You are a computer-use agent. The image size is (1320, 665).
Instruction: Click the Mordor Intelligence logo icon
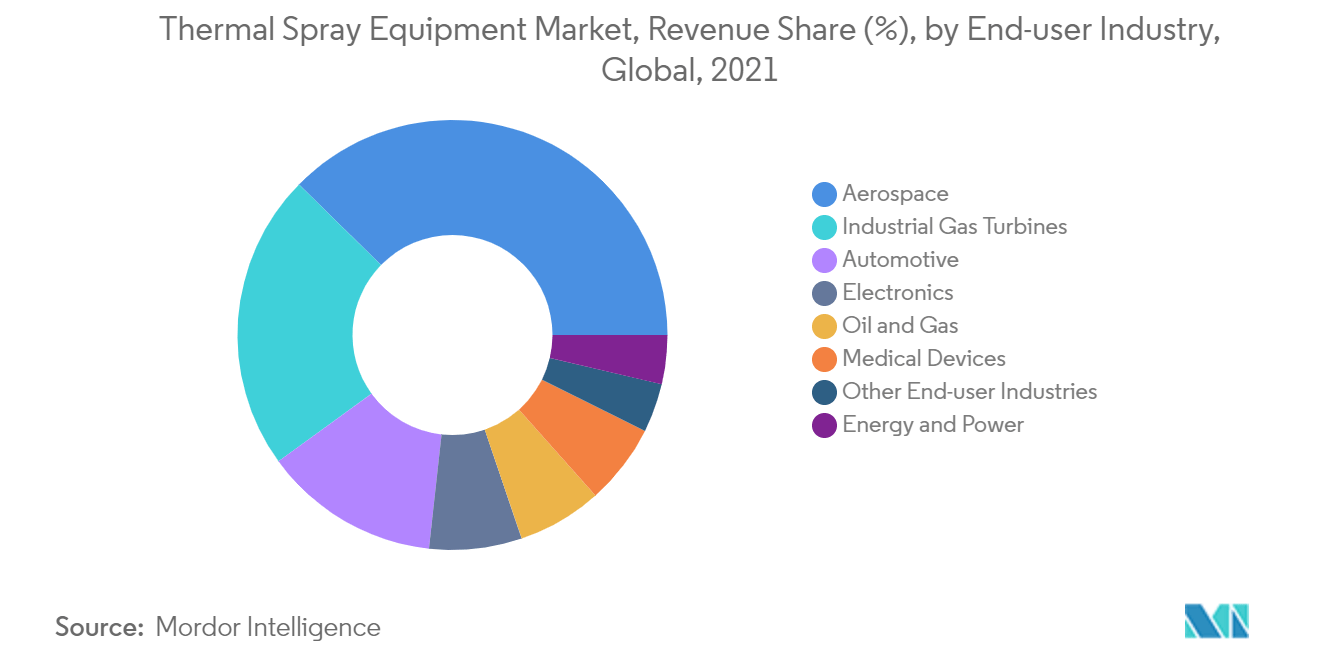[1217, 621]
